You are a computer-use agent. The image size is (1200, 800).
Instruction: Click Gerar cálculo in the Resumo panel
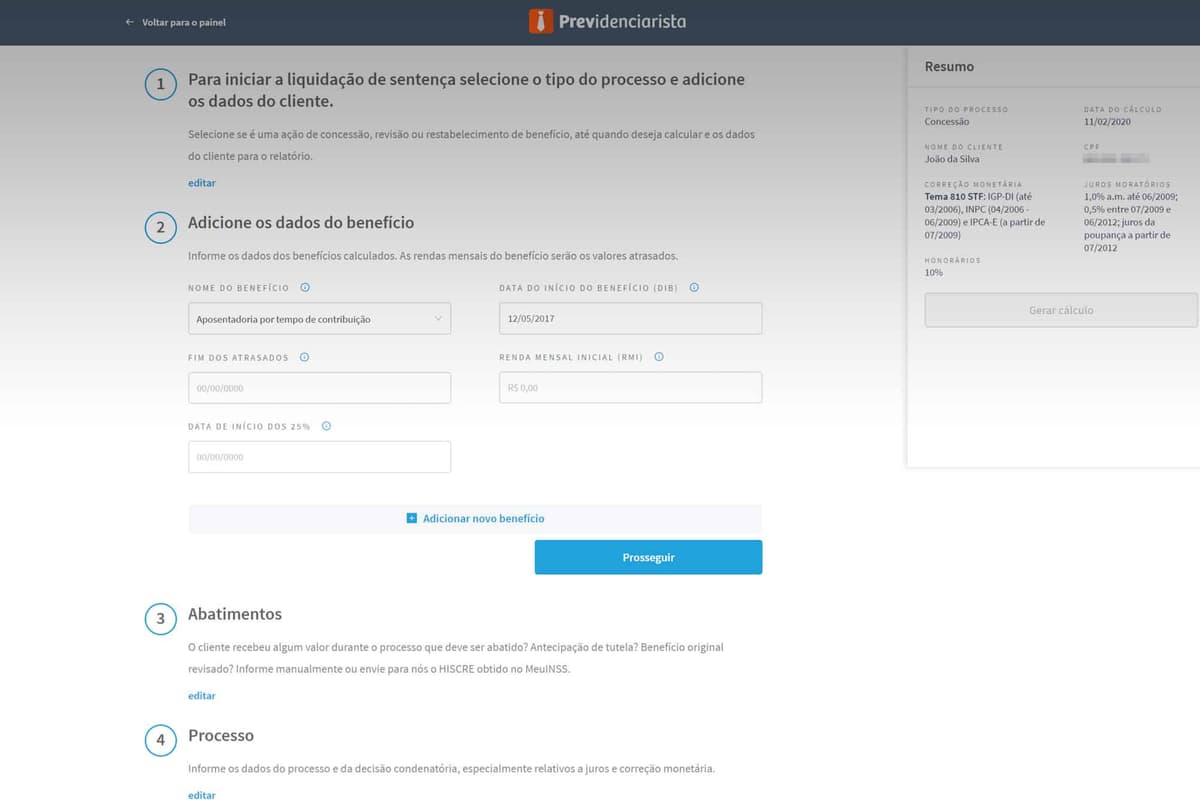pos(1060,310)
